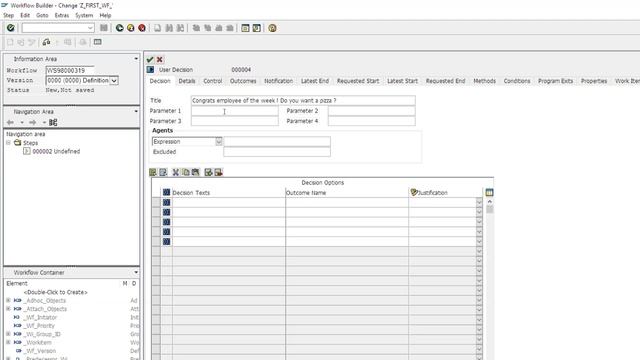This screenshot has width=640, height=360.
Task: Click the Outcome Name column header
Action: coord(347,193)
